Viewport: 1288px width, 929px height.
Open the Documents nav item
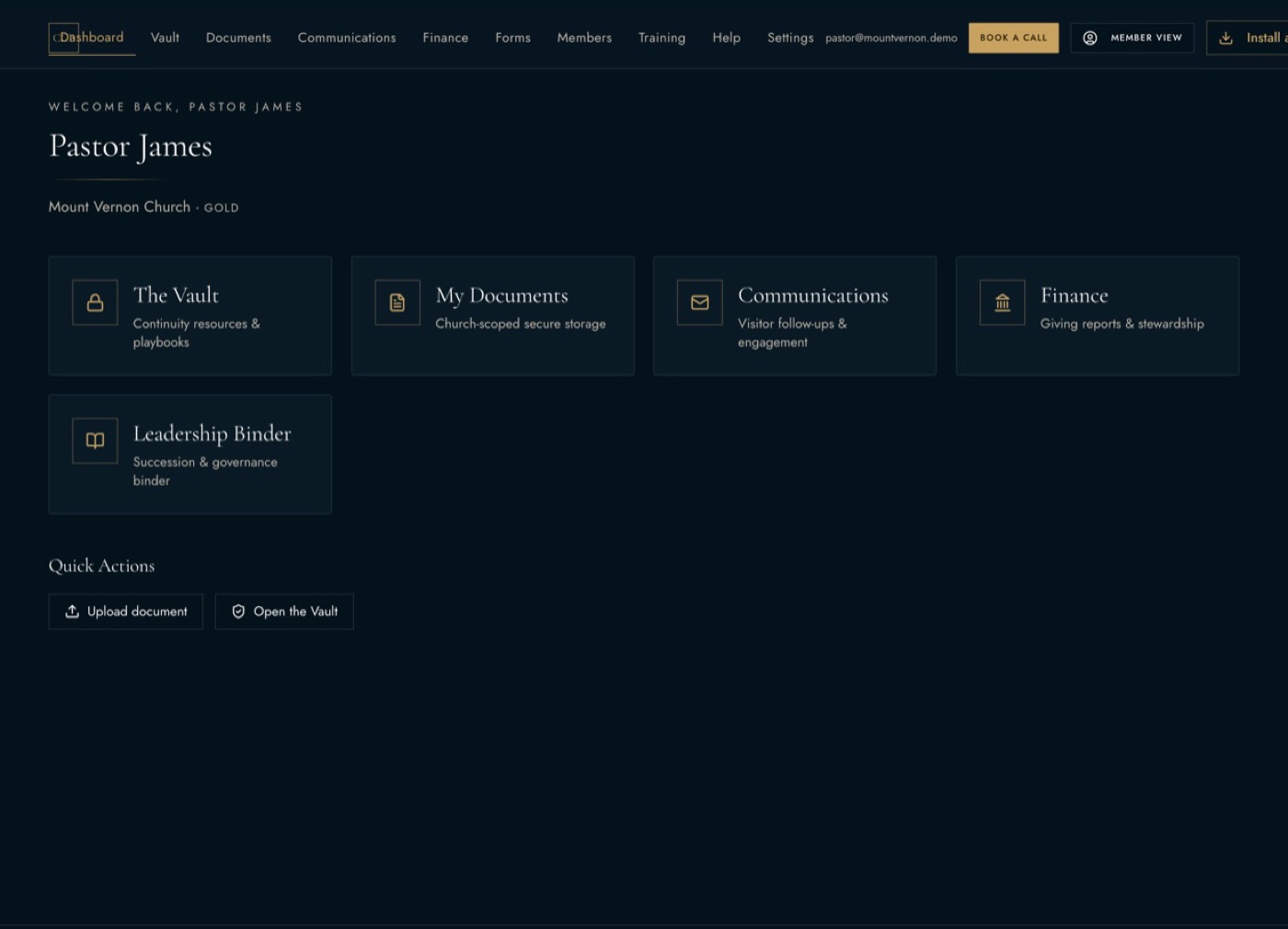pyautogui.click(x=238, y=38)
